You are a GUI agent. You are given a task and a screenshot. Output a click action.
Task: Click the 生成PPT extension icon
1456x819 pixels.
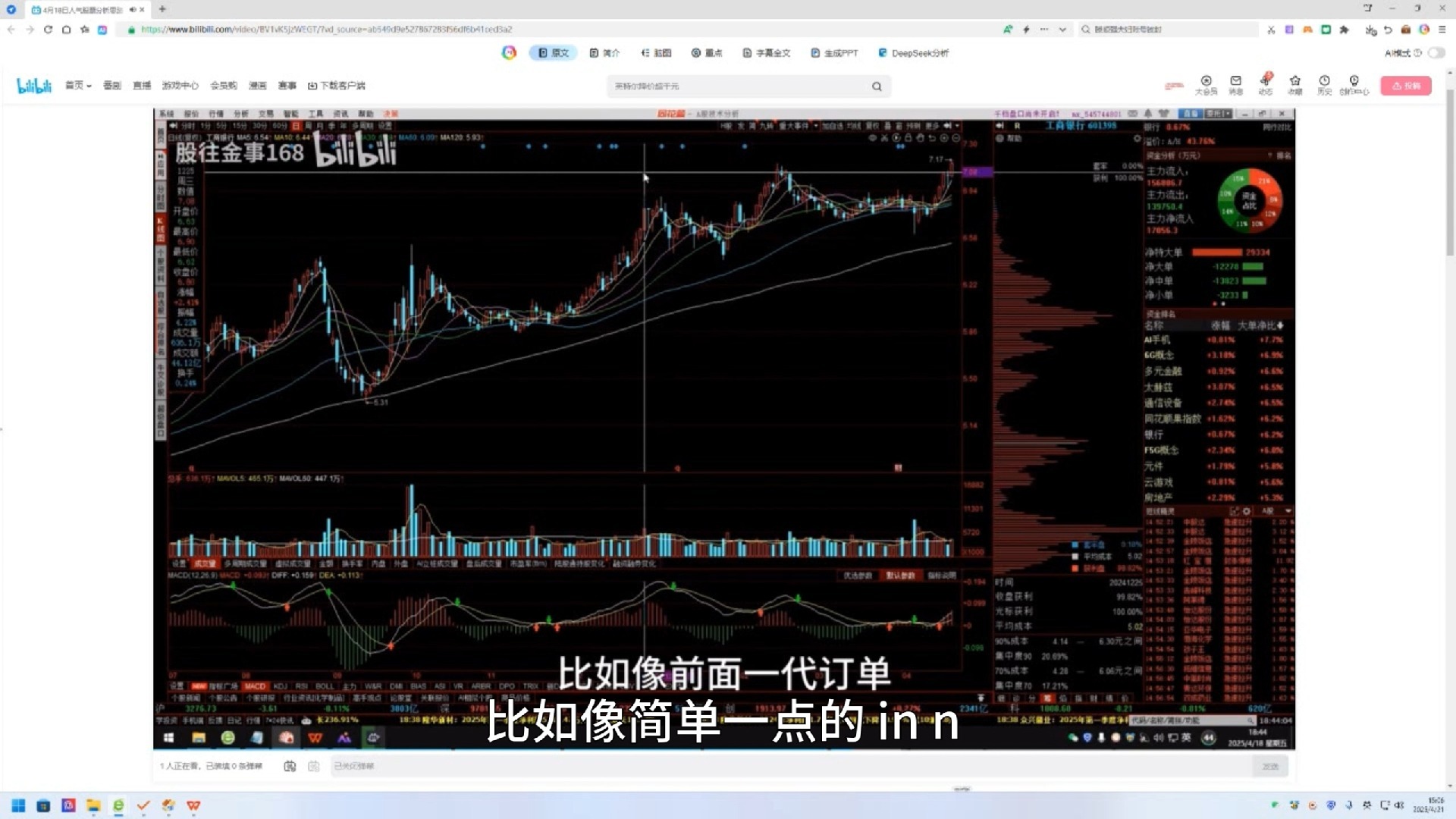tap(835, 53)
